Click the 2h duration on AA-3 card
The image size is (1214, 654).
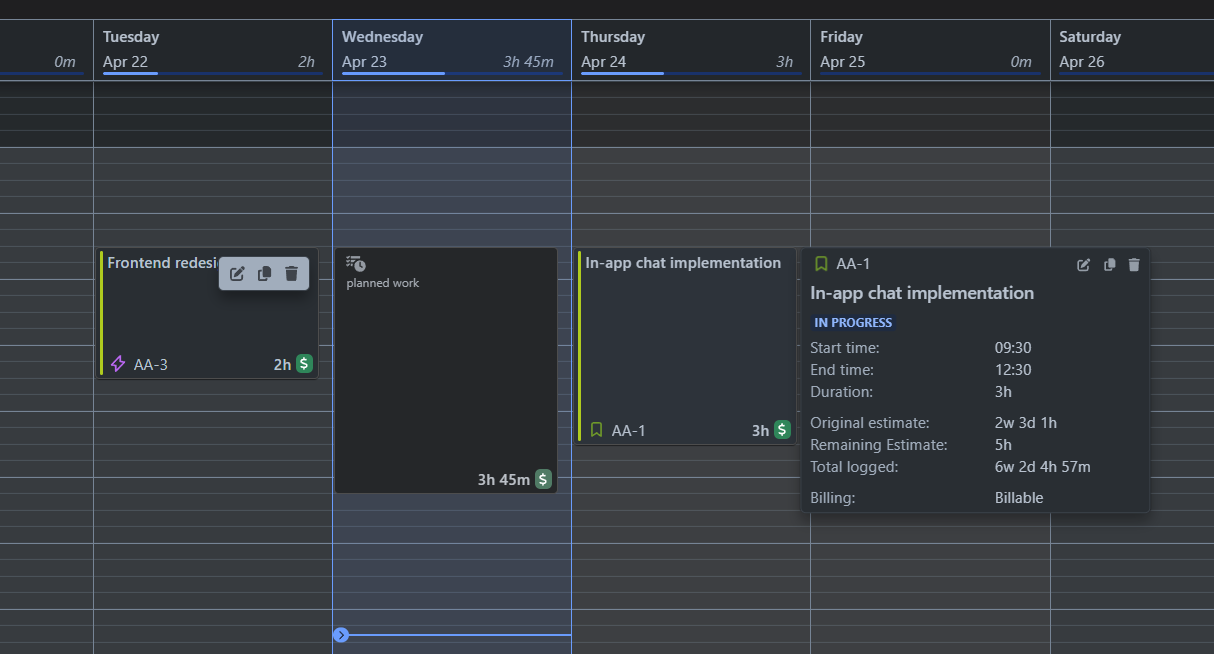click(282, 365)
